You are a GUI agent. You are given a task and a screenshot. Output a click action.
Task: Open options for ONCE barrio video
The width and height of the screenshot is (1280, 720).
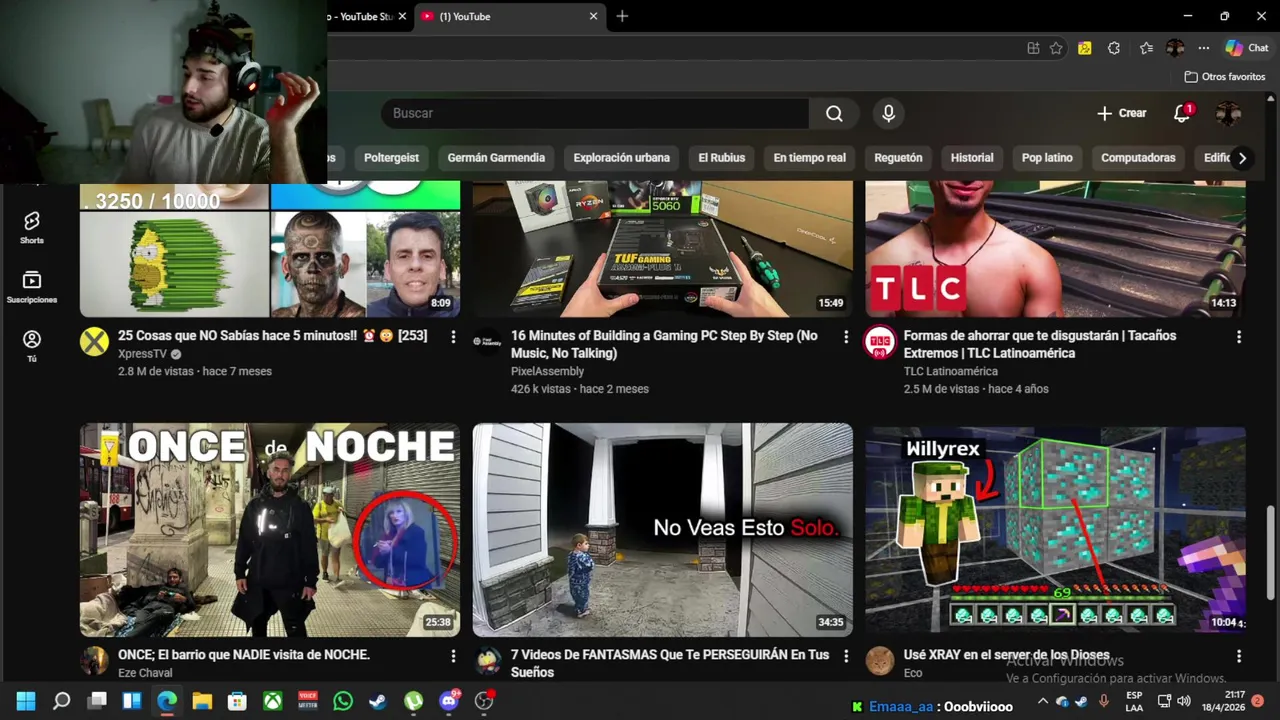(453, 656)
